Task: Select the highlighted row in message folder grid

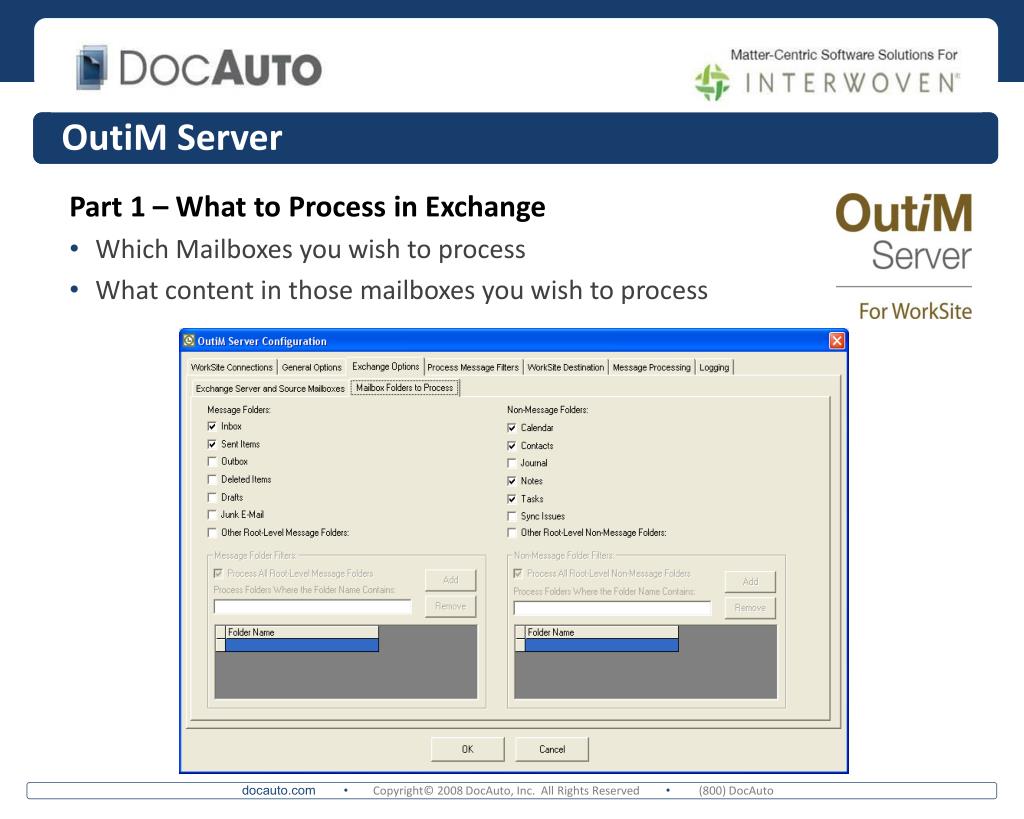Action: pyautogui.click(x=301, y=645)
